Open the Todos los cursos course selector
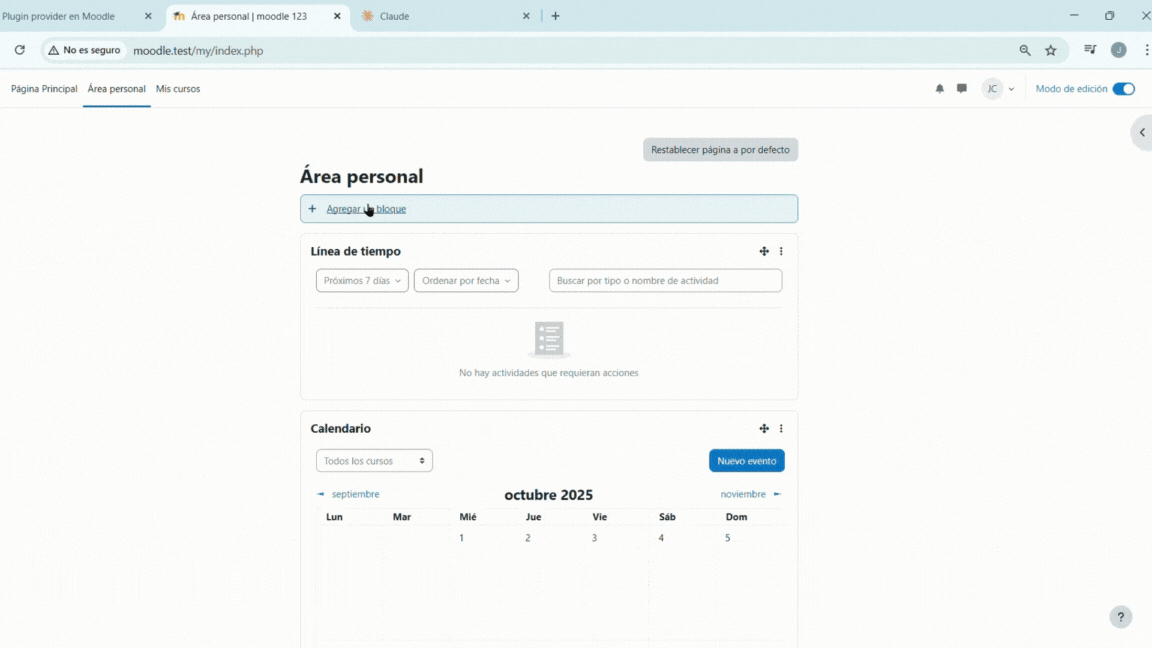Image resolution: width=1152 pixels, height=648 pixels. (x=374, y=460)
